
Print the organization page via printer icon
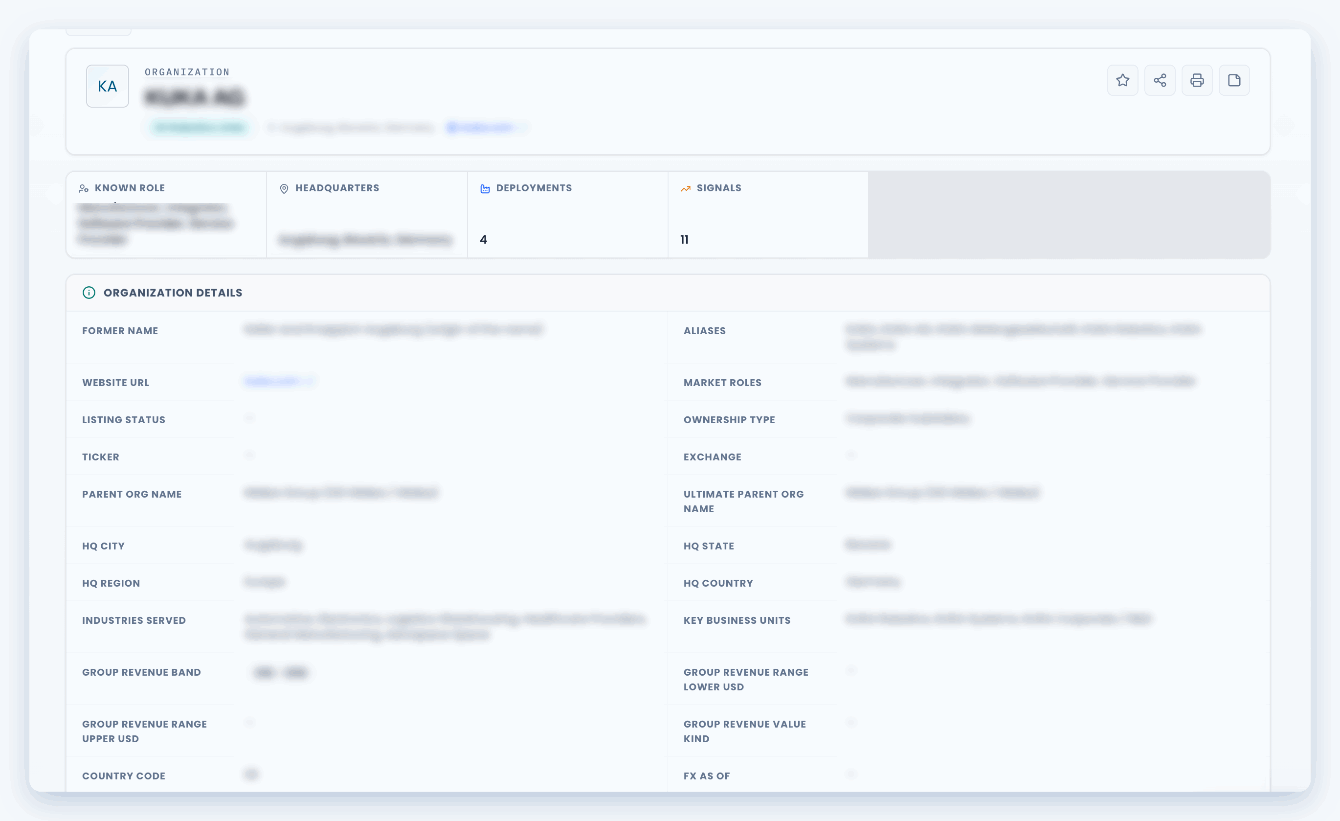pyautogui.click(x=1197, y=81)
